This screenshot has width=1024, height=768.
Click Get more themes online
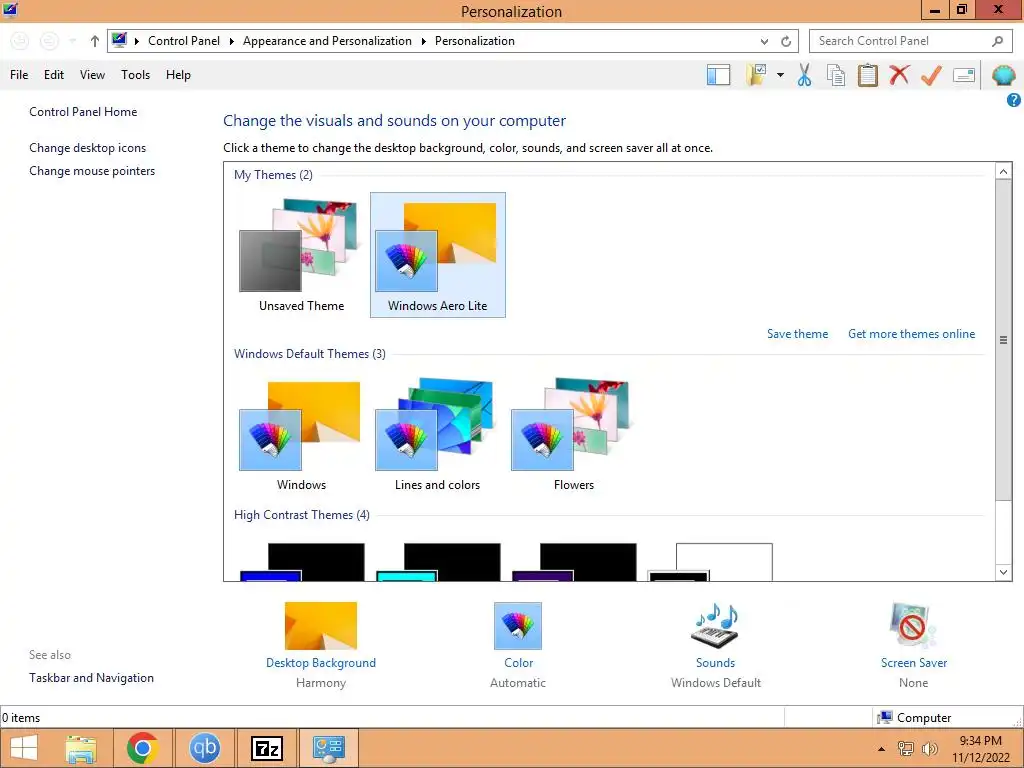click(x=912, y=334)
